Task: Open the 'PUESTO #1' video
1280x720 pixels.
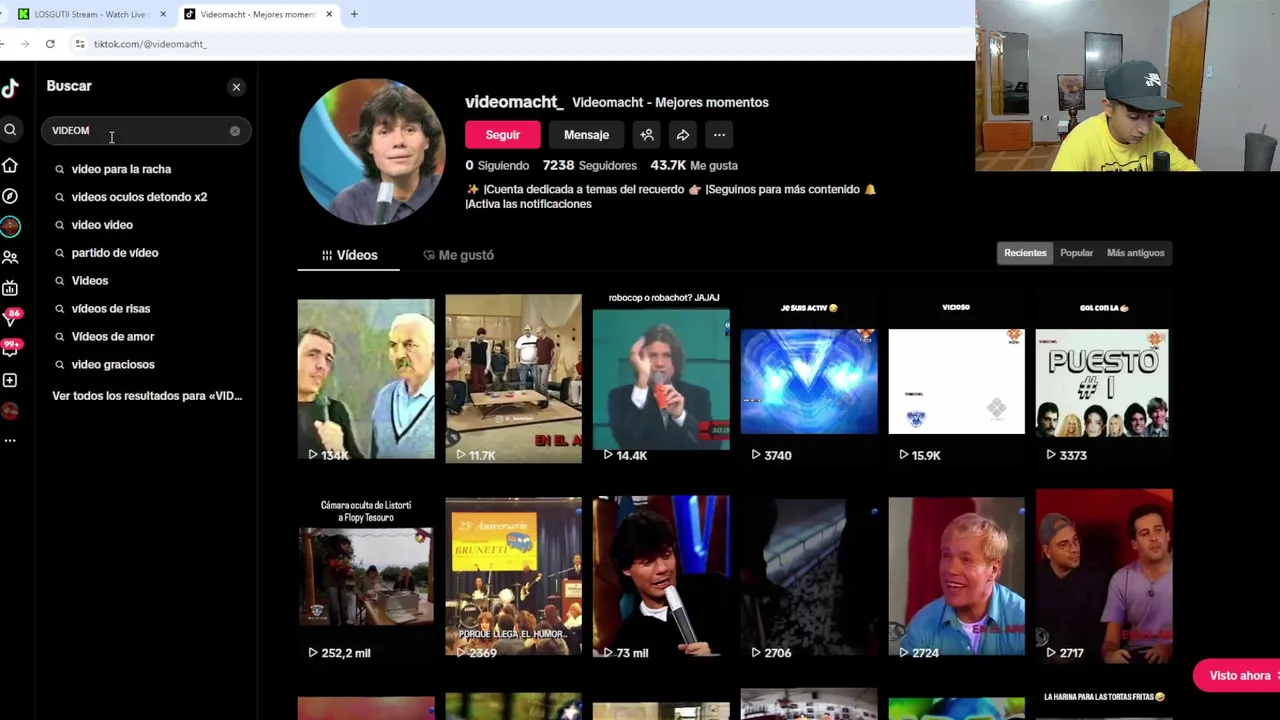Action: pyautogui.click(x=1102, y=379)
